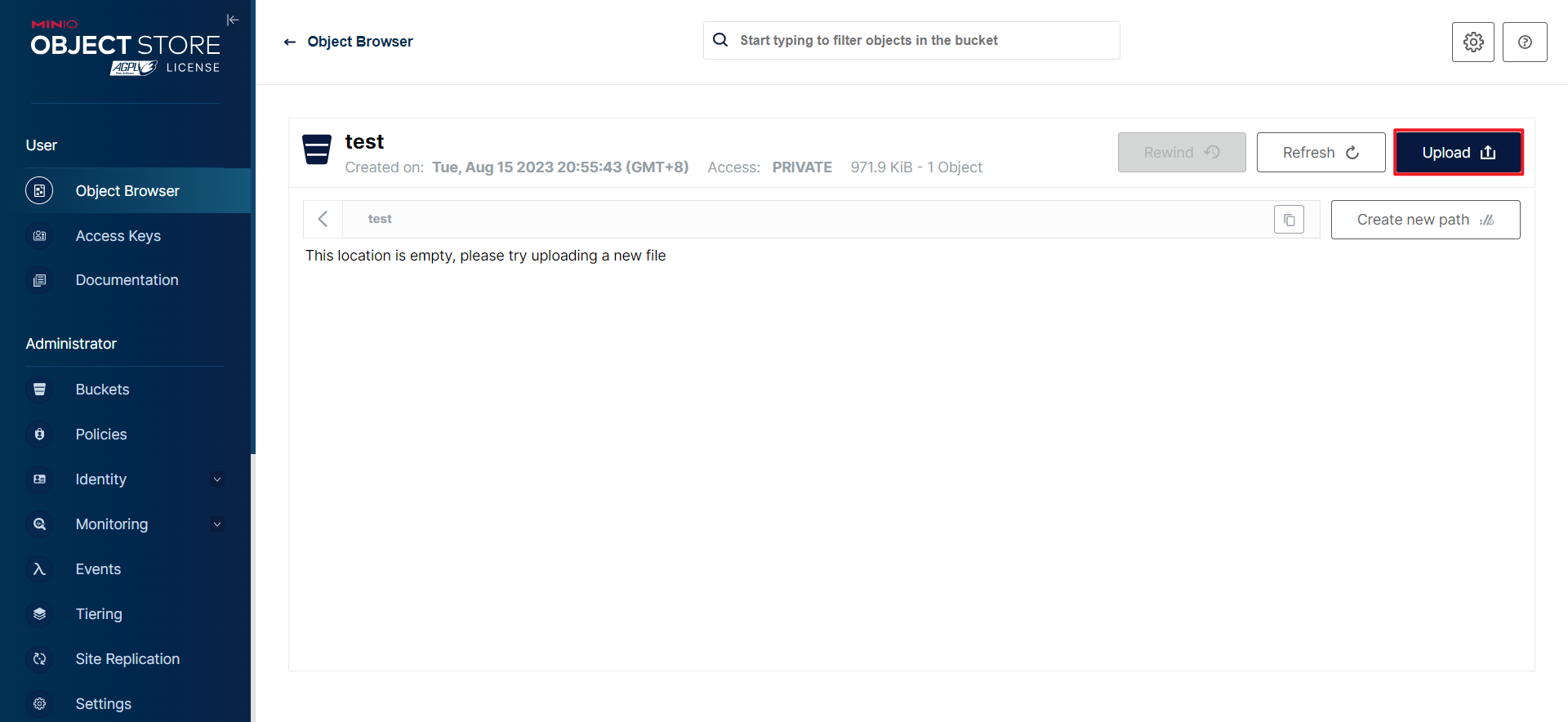Image resolution: width=1568 pixels, height=722 pixels.
Task: Open Site Replication settings
Action: 127,659
